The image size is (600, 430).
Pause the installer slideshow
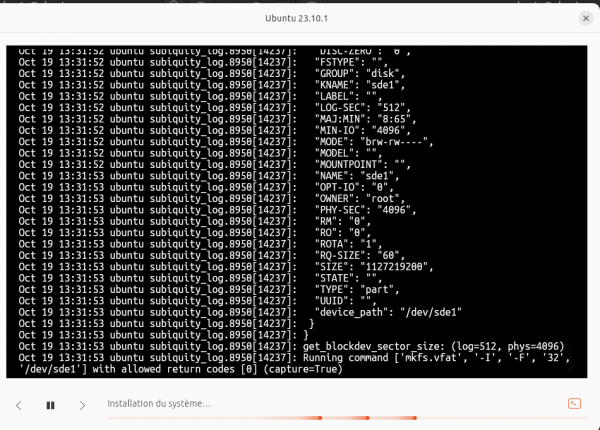[50, 405]
